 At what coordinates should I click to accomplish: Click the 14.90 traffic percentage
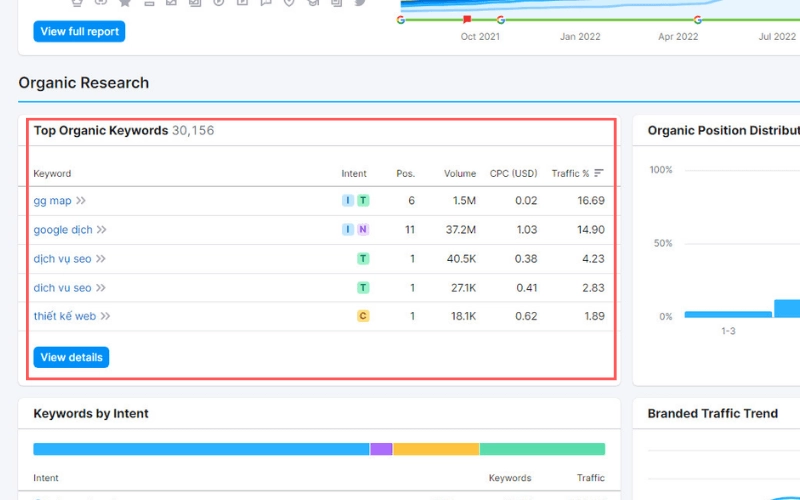coord(591,230)
